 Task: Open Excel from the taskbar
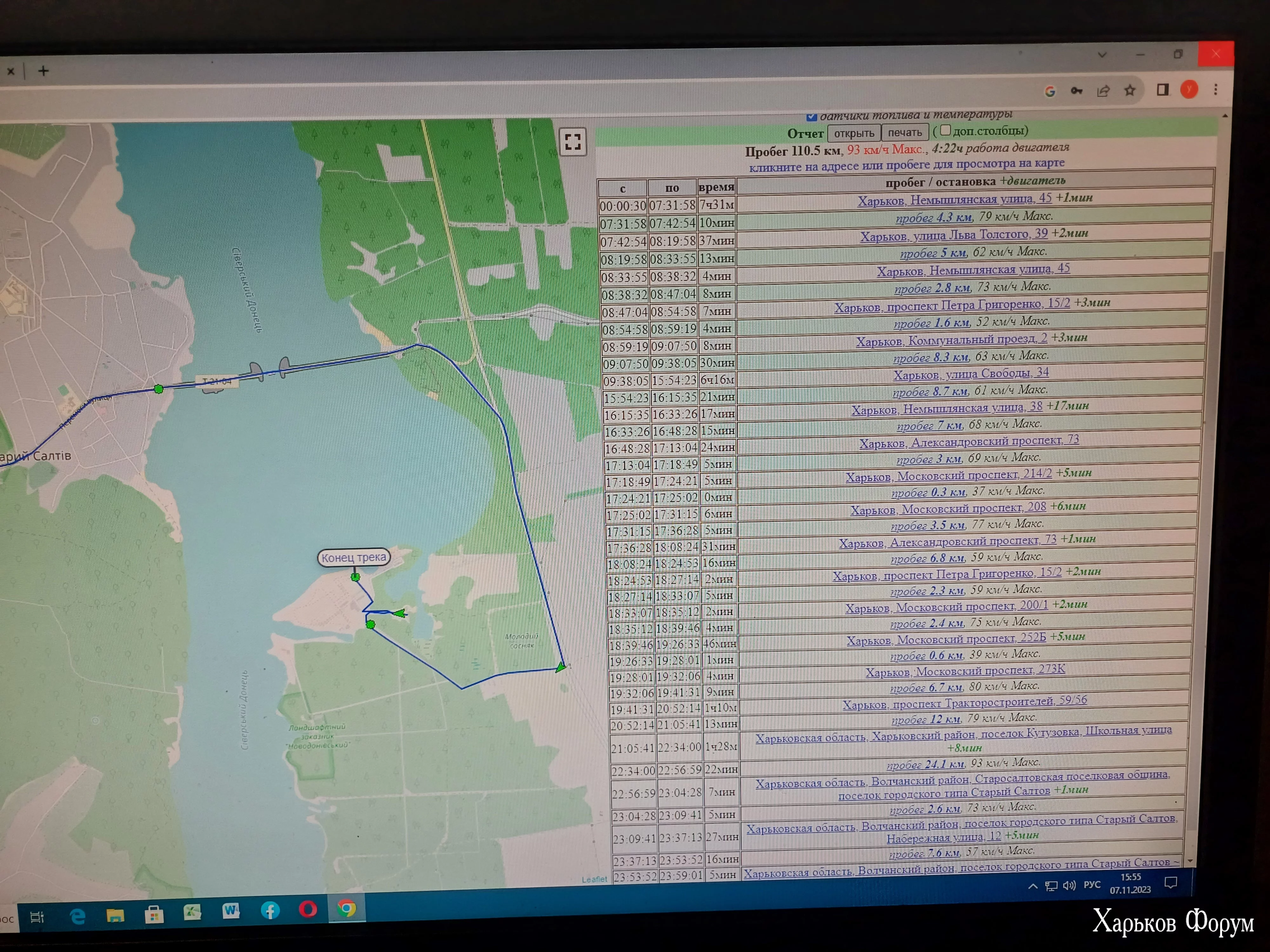(192, 912)
